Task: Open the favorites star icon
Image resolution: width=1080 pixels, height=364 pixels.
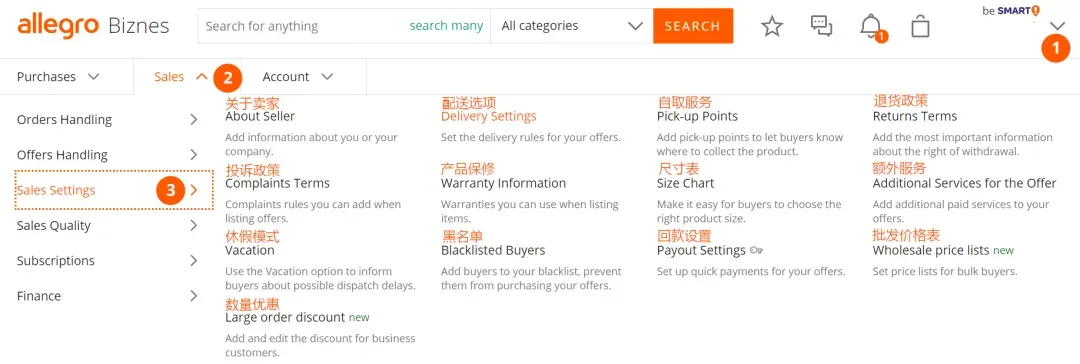Action: coord(772,26)
